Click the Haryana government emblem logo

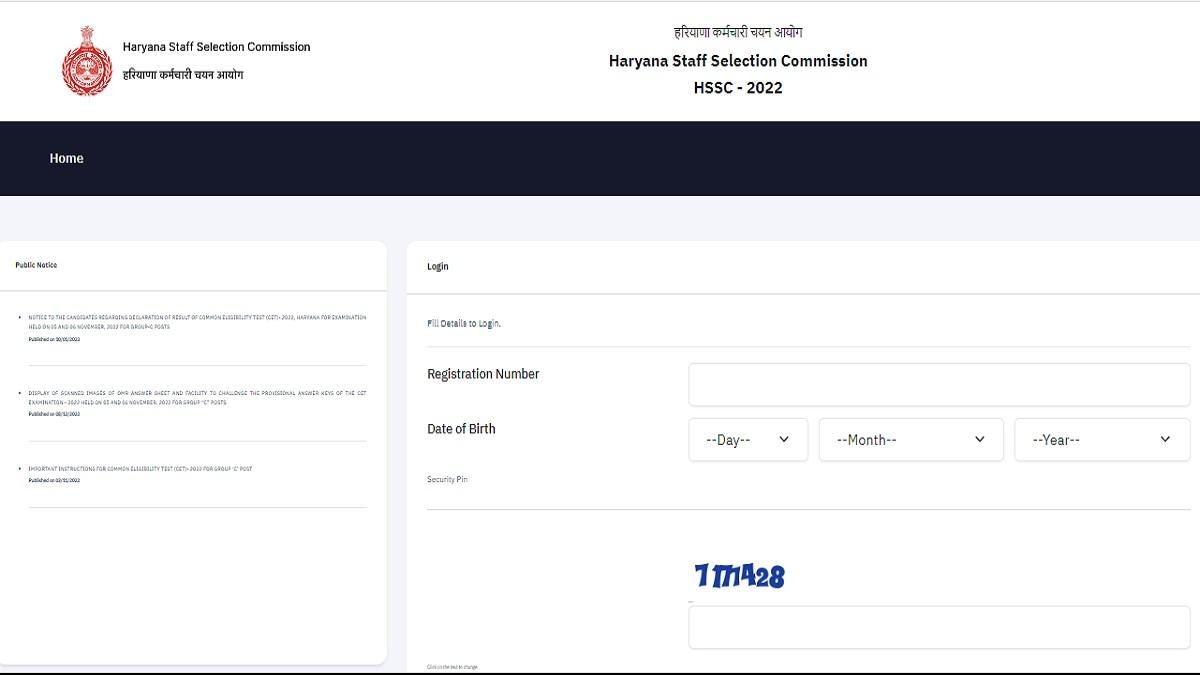[87, 61]
